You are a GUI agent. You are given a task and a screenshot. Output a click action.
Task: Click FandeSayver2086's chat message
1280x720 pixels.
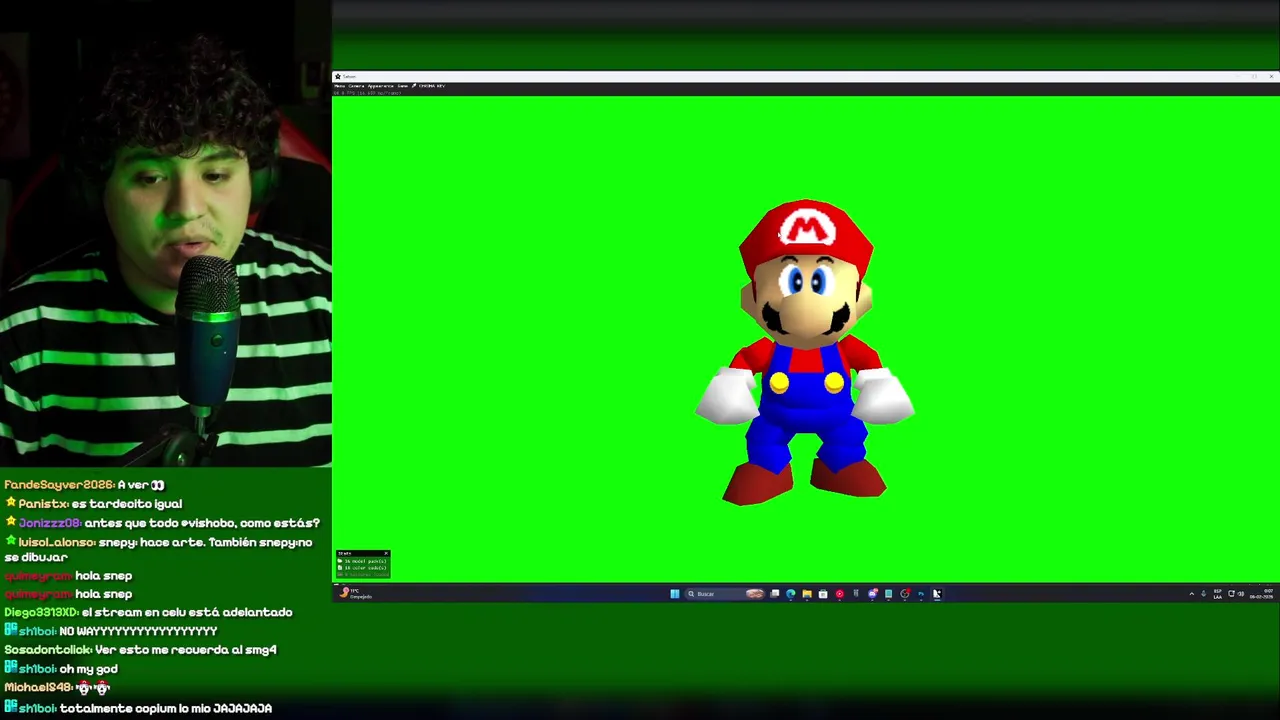click(84, 485)
